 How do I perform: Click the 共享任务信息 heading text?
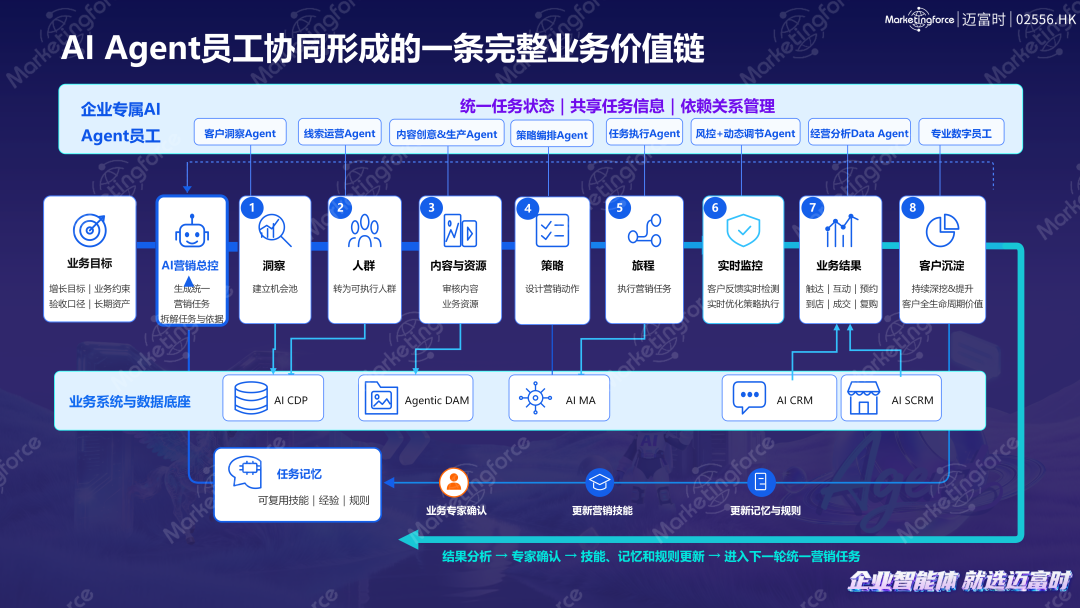click(x=617, y=106)
